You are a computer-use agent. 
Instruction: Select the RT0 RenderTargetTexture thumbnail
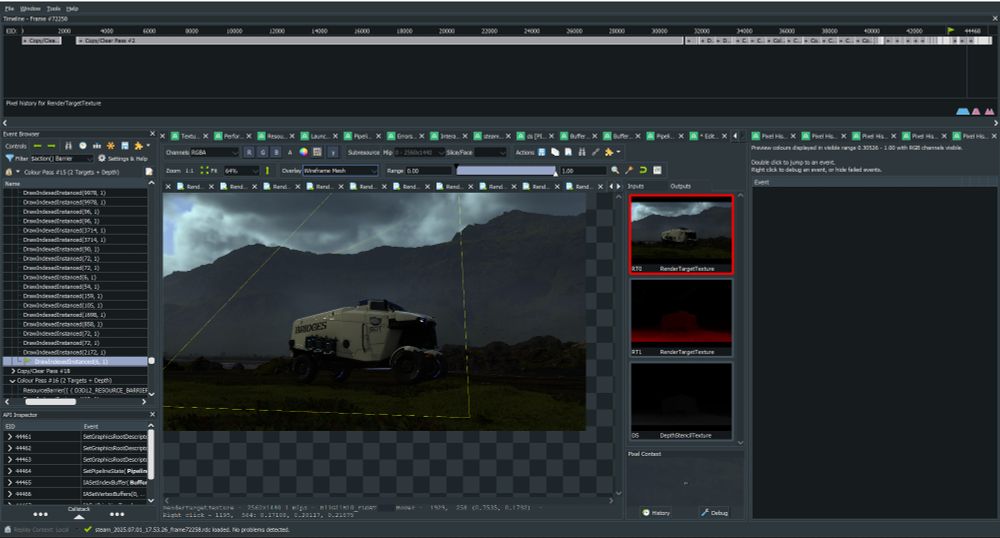click(681, 235)
